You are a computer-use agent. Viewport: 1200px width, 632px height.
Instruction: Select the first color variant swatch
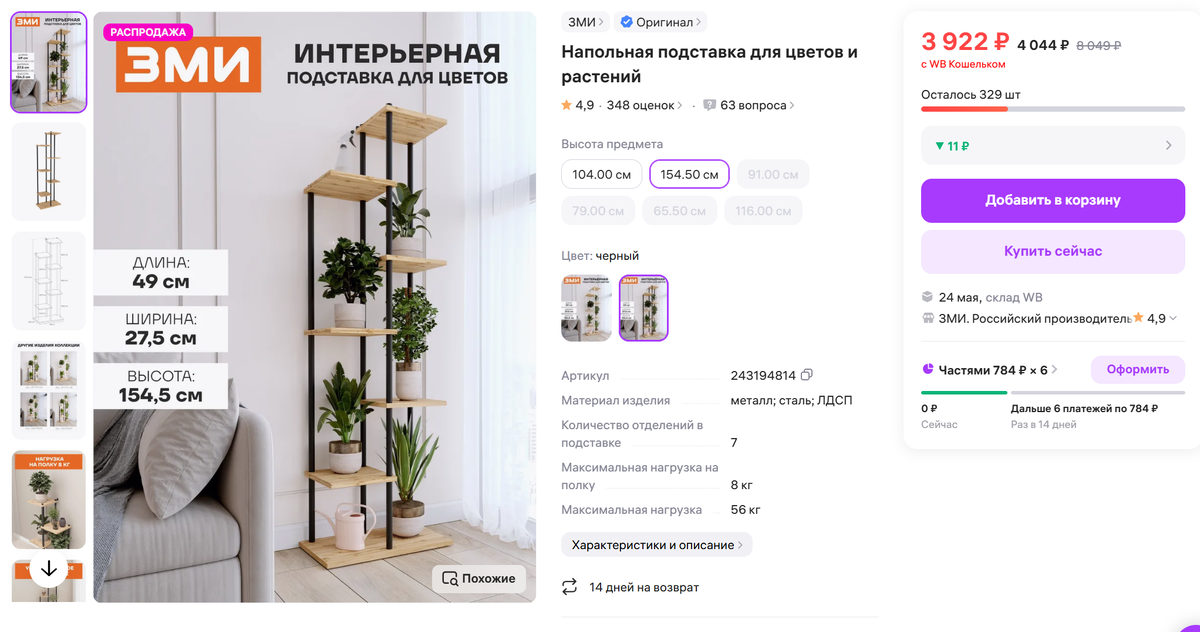pyautogui.click(x=586, y=308)
